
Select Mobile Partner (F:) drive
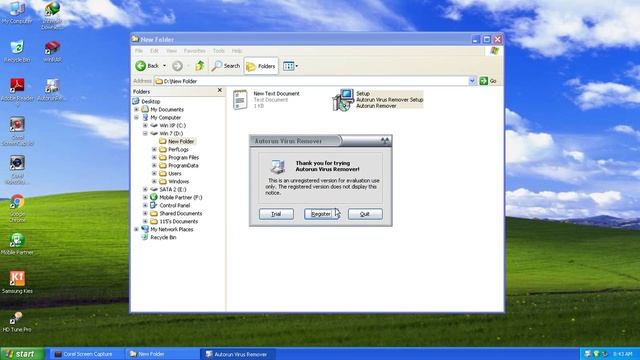tap(180, 197)
